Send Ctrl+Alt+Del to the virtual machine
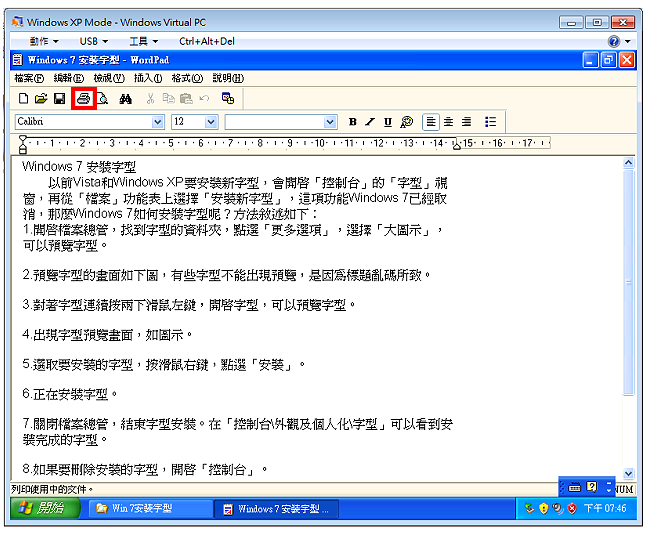648x533 pixels. (x=207, y=41)
